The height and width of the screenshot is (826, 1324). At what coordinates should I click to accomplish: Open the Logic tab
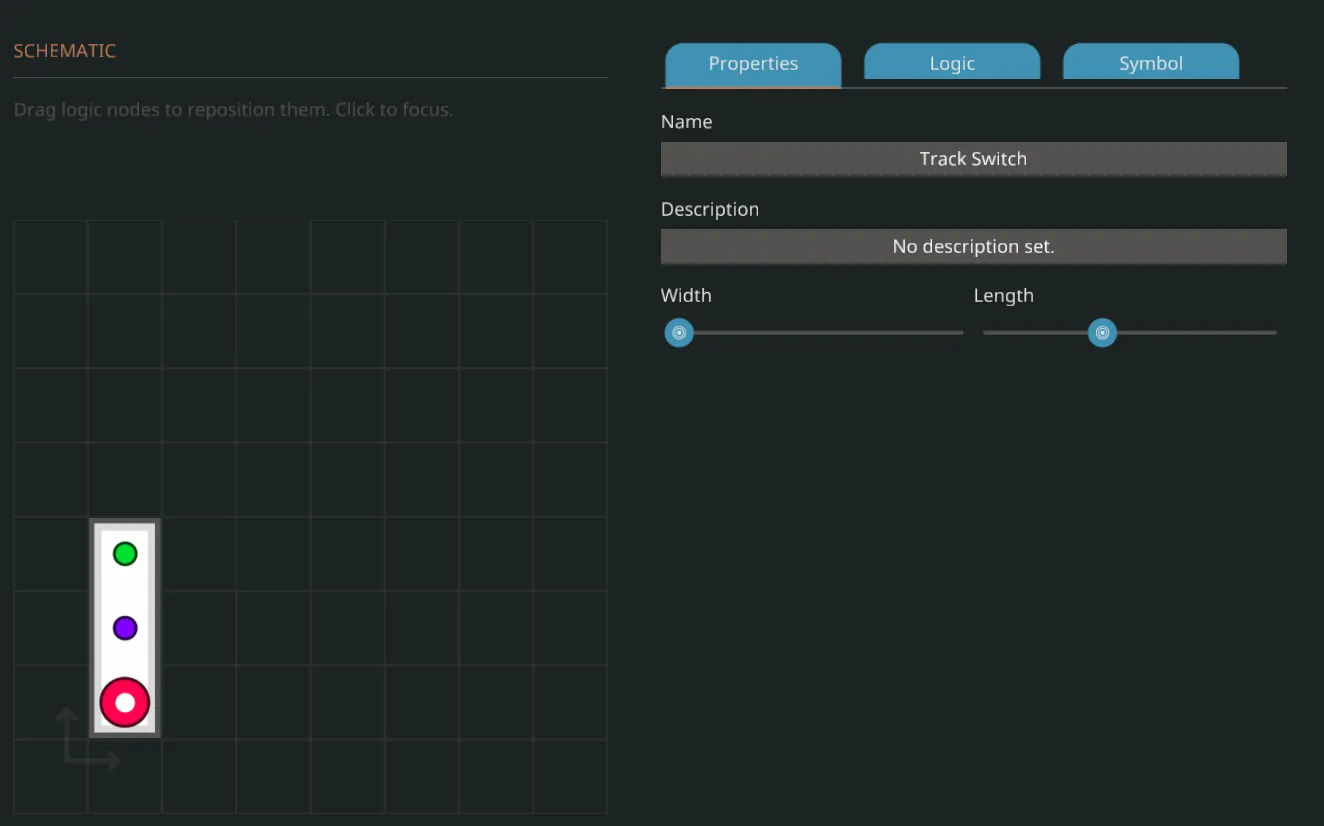click(x=952, y=64)
